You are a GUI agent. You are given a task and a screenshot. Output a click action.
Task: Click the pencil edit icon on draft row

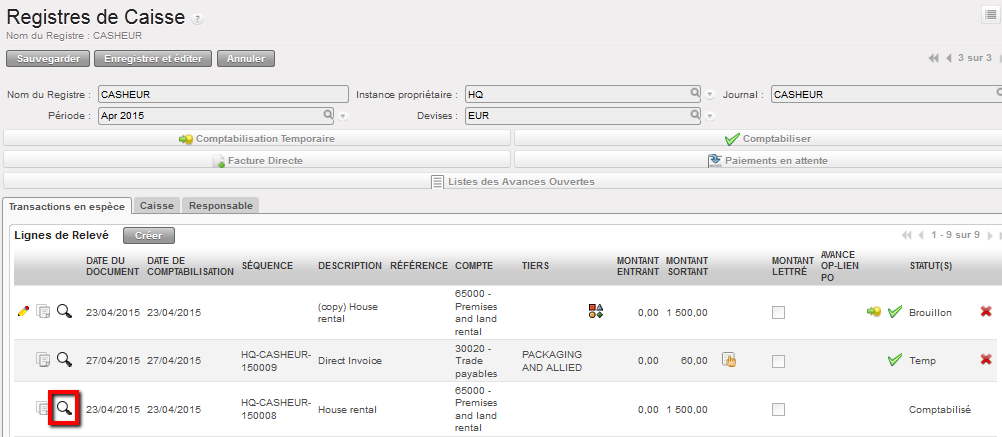[x=23, y=312]
